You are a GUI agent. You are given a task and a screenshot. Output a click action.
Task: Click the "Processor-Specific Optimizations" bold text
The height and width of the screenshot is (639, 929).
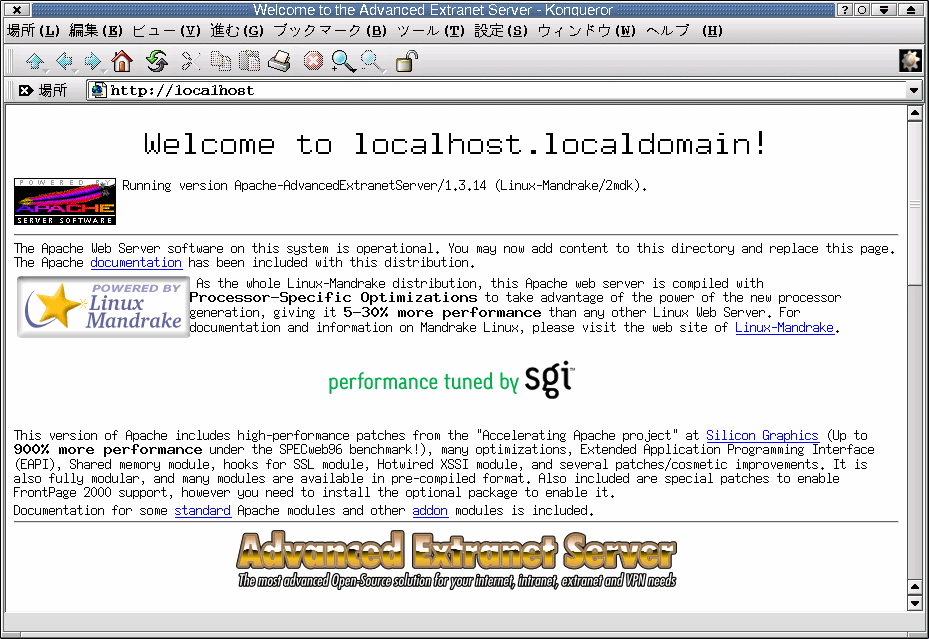tap(333, 297)
